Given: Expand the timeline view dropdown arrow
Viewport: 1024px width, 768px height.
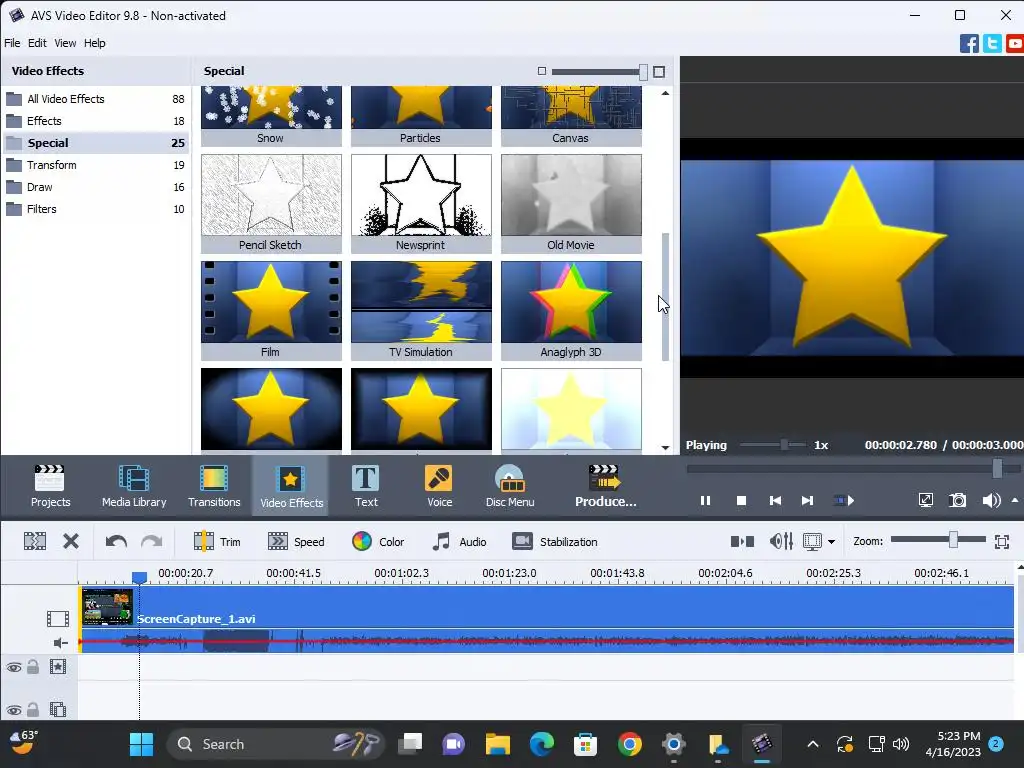Looking at the screenshot, I should tap(831, 542).
